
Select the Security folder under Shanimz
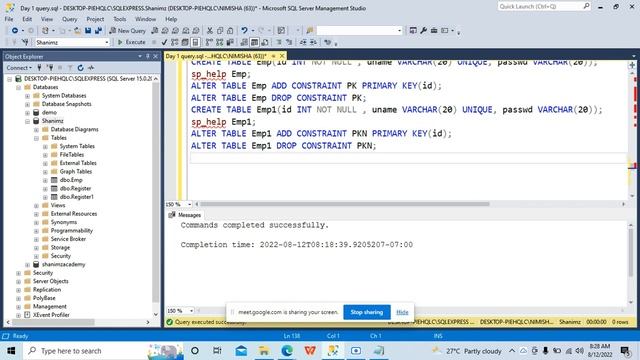point(60,256)
